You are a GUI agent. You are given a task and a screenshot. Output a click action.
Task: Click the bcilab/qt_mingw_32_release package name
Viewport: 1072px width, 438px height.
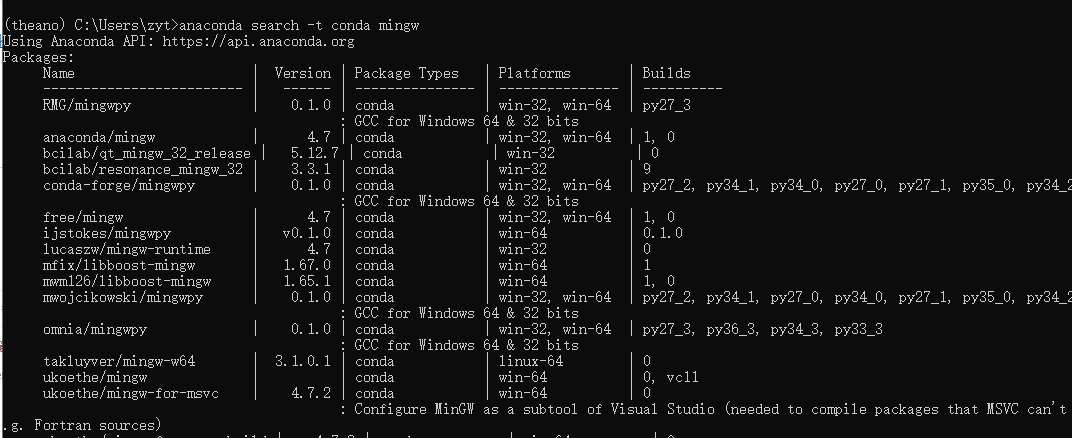click(147, 153)
